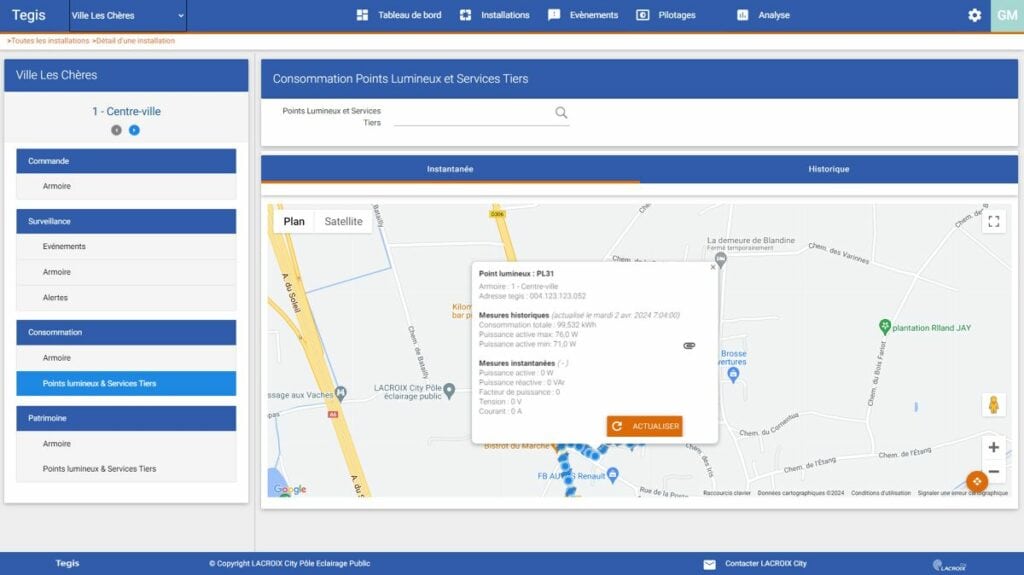Viewport: 1024px width, 575px height.
Task: Expand the Ville Les Chères city dropdown
Action: click(x=127, y=16)
